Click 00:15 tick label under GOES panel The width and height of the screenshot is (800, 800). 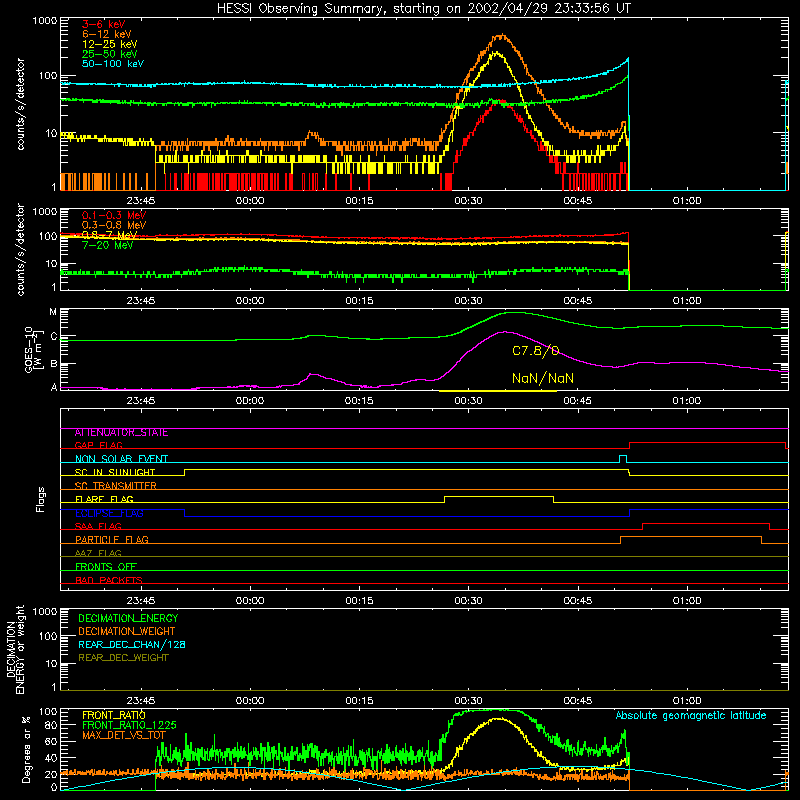[359, 401]
